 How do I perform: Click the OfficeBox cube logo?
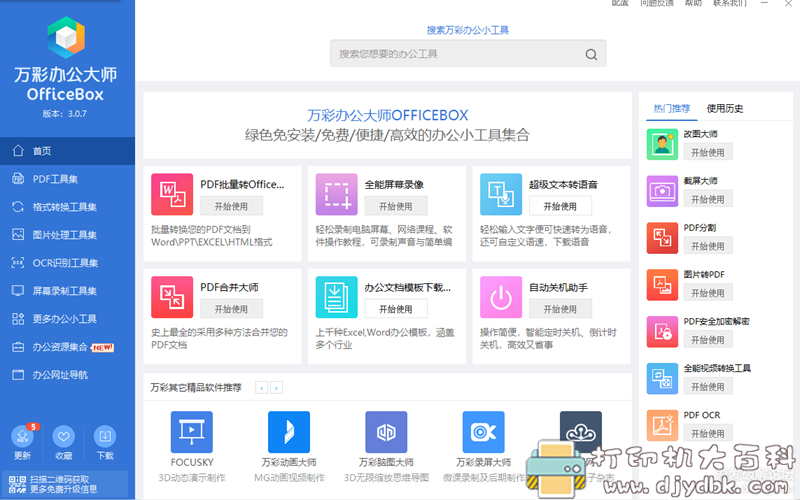click(66, 37)
